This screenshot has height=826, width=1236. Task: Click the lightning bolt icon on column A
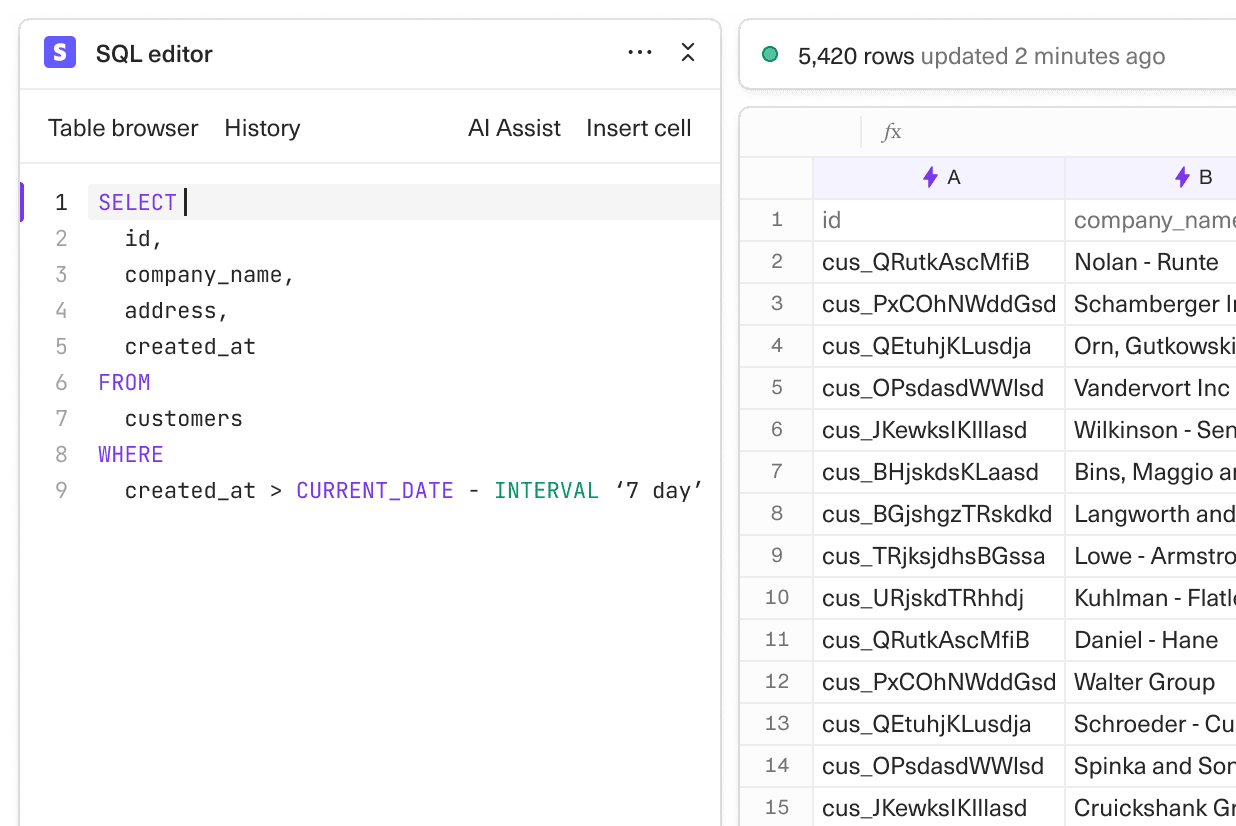pyautogui.click(x=929, y=176)
